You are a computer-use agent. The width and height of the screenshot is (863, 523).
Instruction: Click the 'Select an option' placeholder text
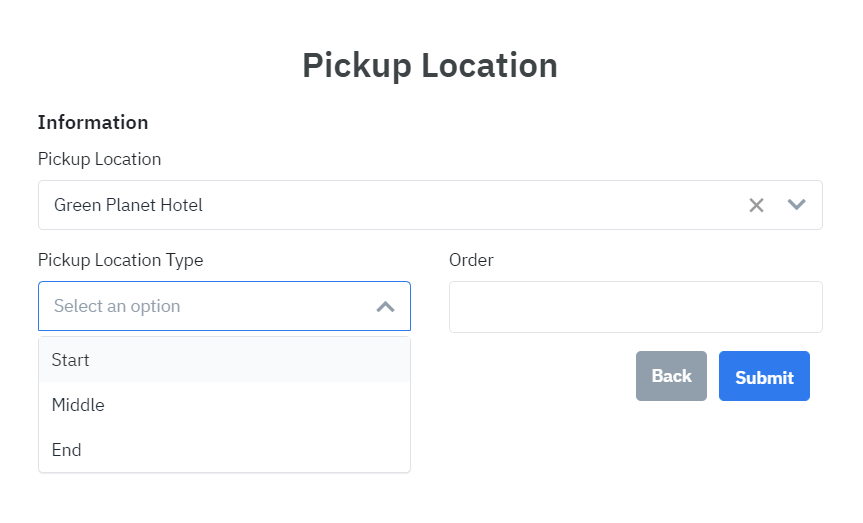point(117,307)
